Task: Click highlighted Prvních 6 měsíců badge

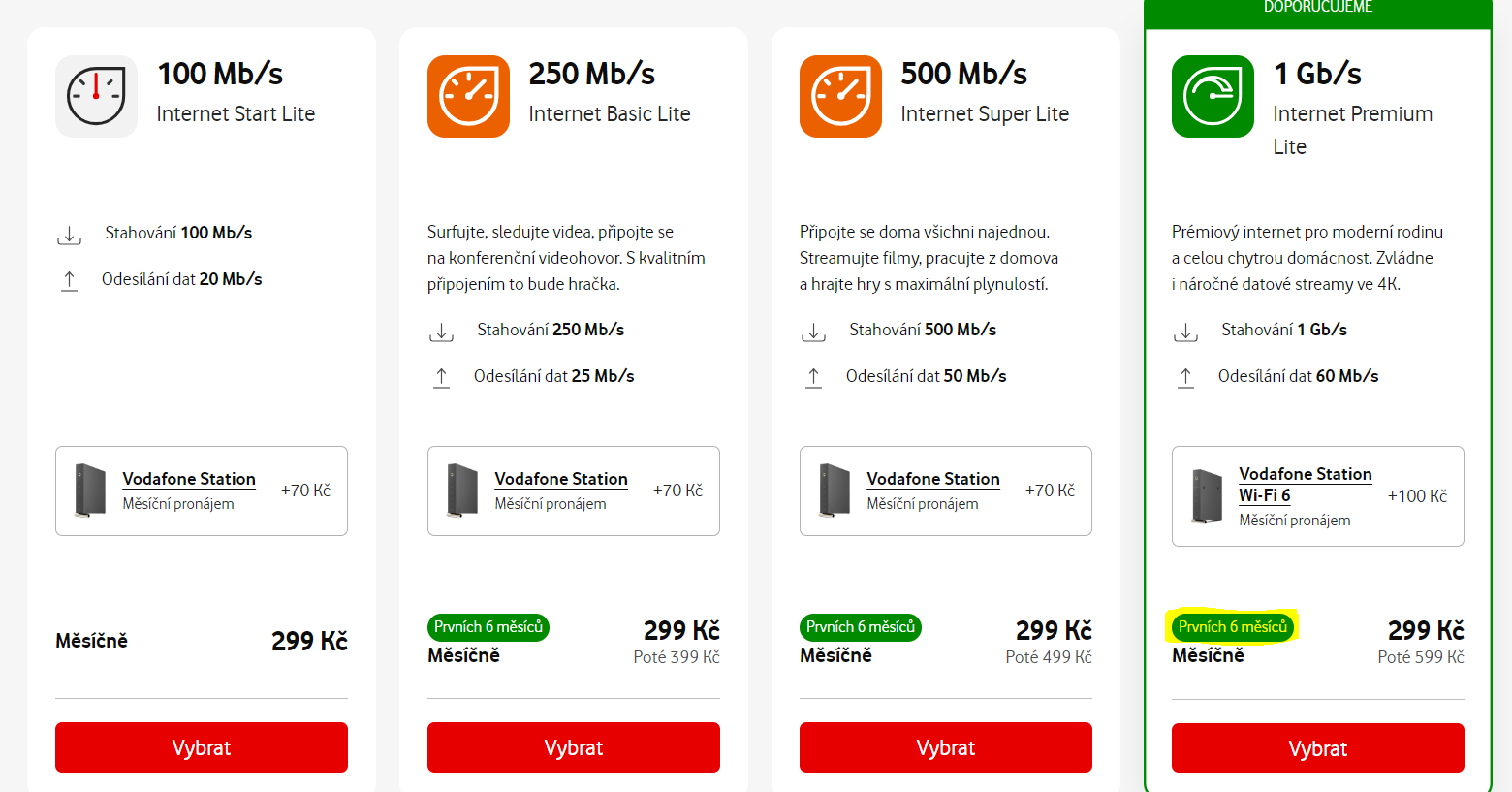Action: coord(1233,627)
